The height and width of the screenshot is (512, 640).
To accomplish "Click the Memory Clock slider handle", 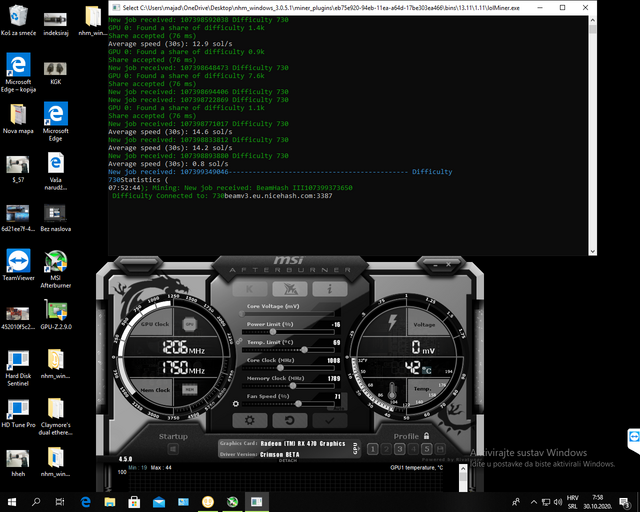I will tap(293, 386).
